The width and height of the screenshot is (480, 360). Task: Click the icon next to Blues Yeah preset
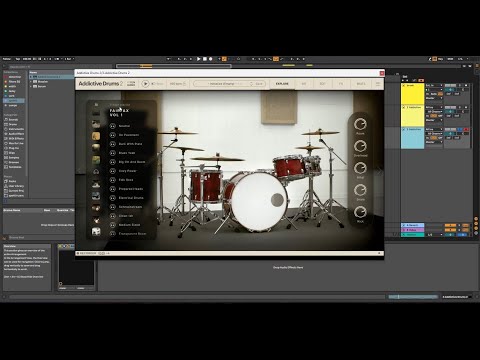pyautogui.click(x=113, y=153)
